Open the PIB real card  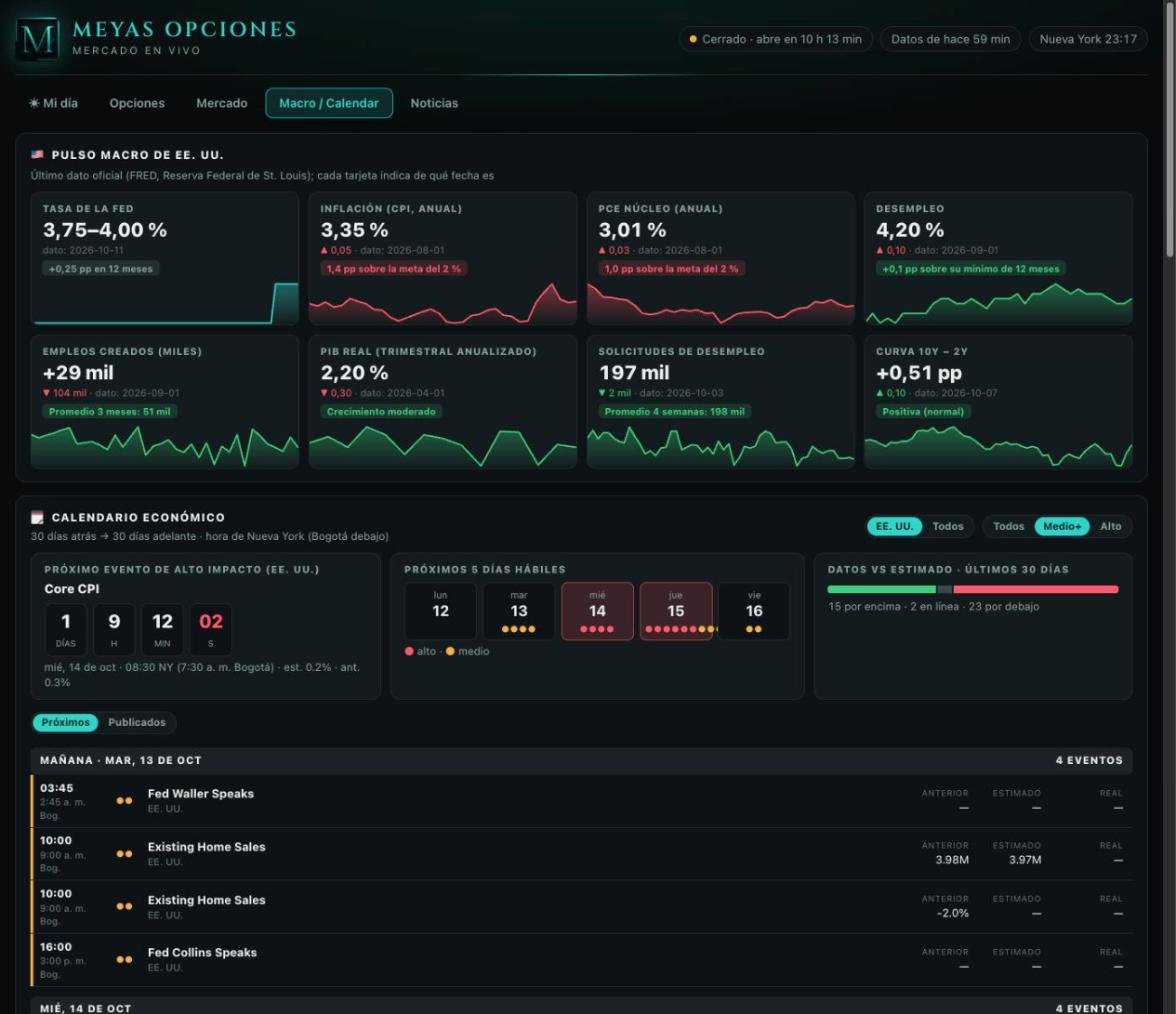[x=442, y=401]
